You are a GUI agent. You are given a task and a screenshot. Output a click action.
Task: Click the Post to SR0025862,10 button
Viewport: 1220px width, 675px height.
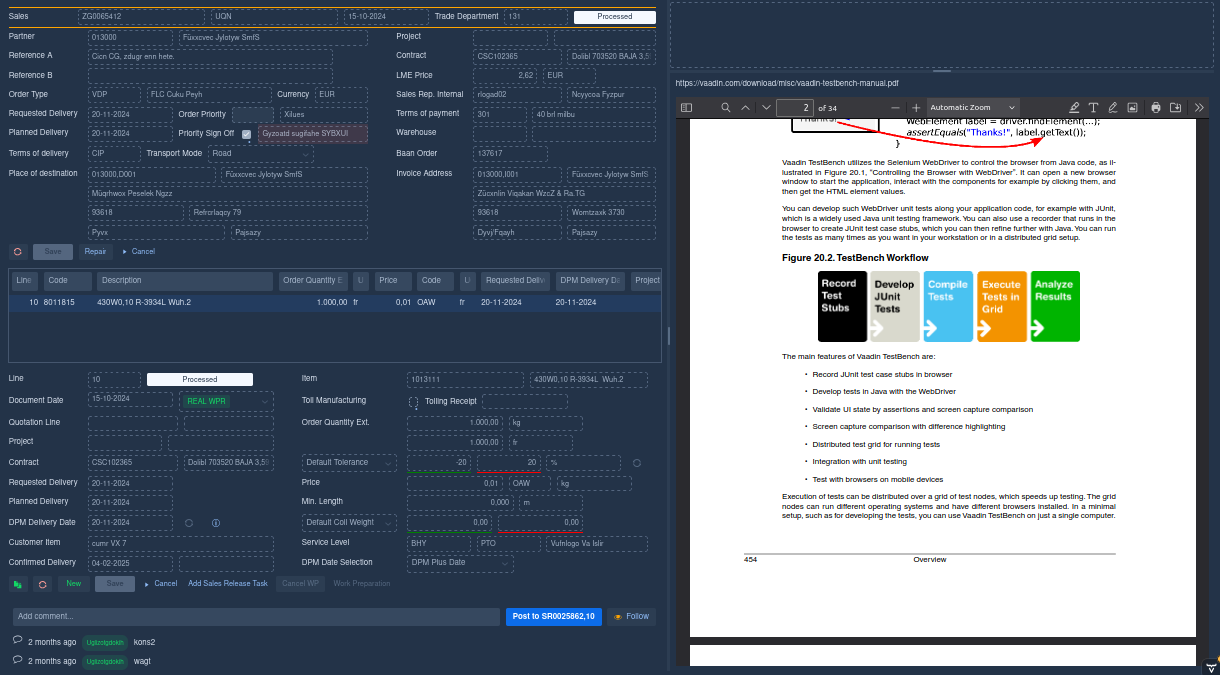(553, 616)
